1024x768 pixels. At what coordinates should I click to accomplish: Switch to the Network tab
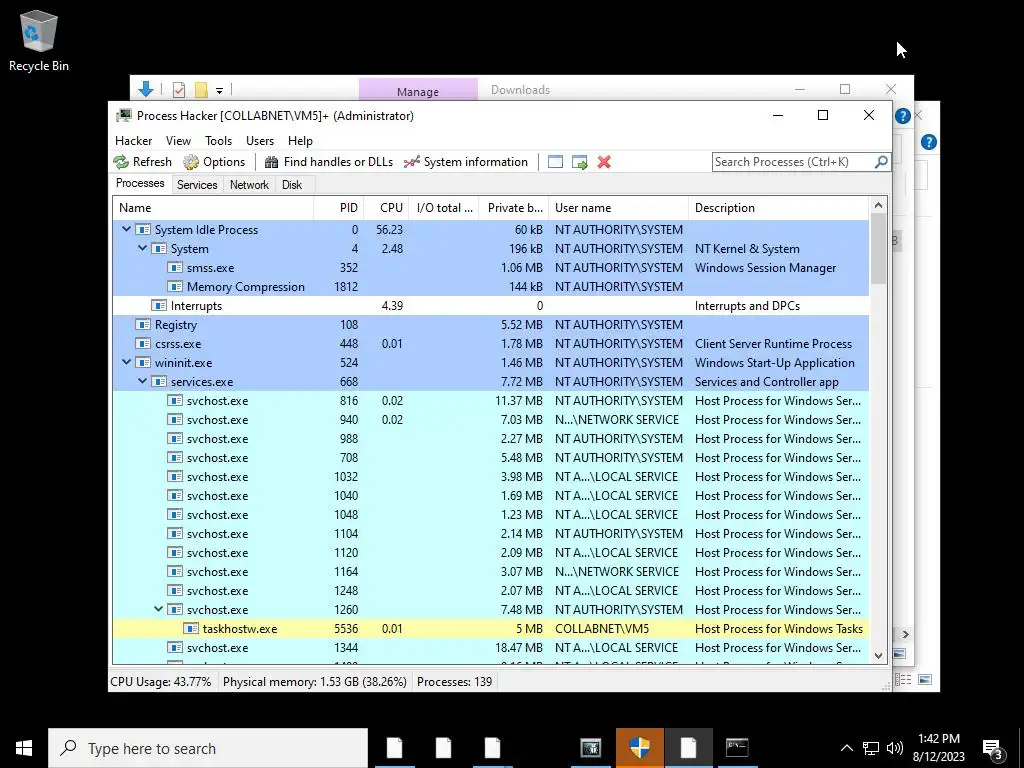tap(249, 185)
